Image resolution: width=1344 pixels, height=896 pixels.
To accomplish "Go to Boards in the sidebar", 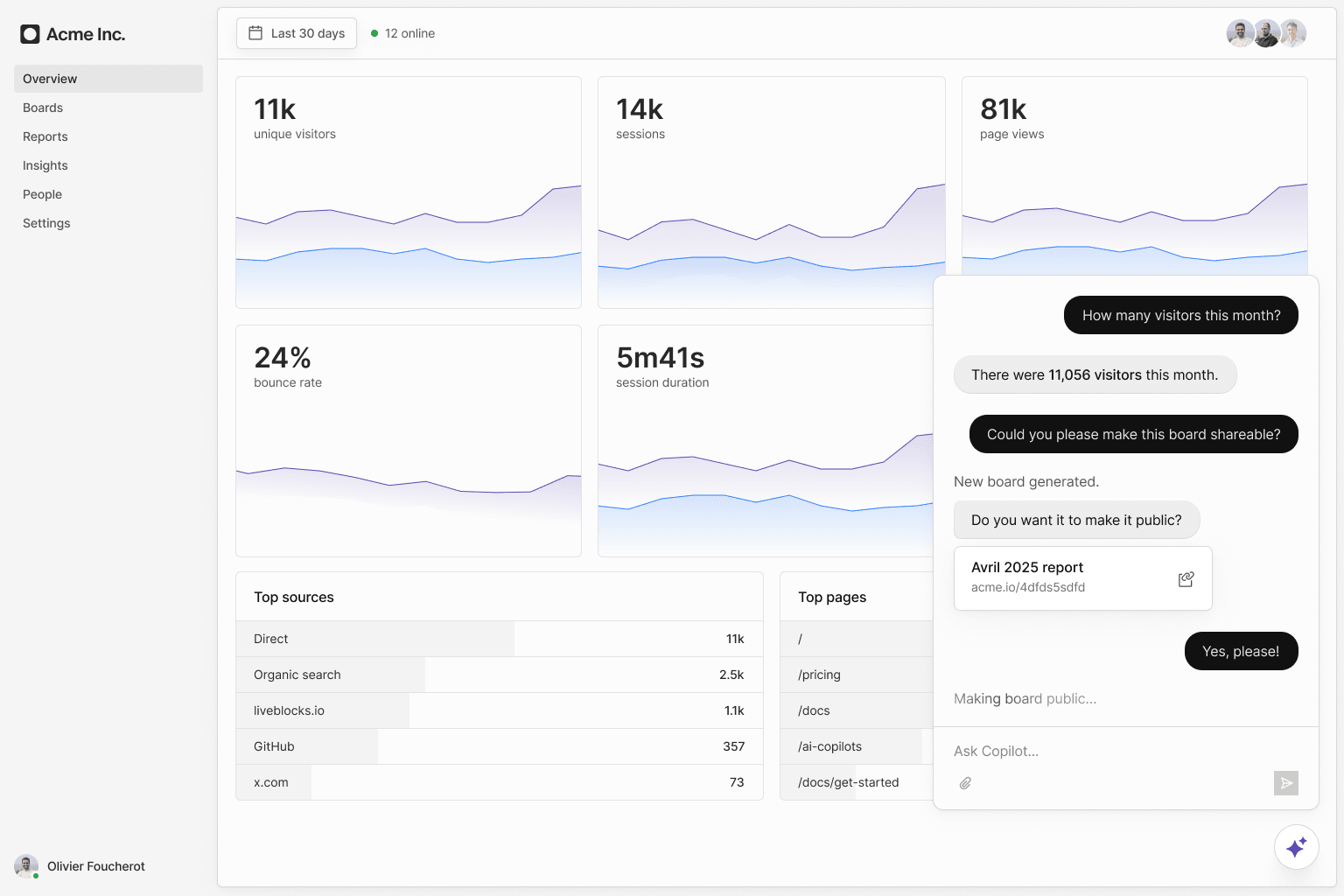I will [43, 108].
